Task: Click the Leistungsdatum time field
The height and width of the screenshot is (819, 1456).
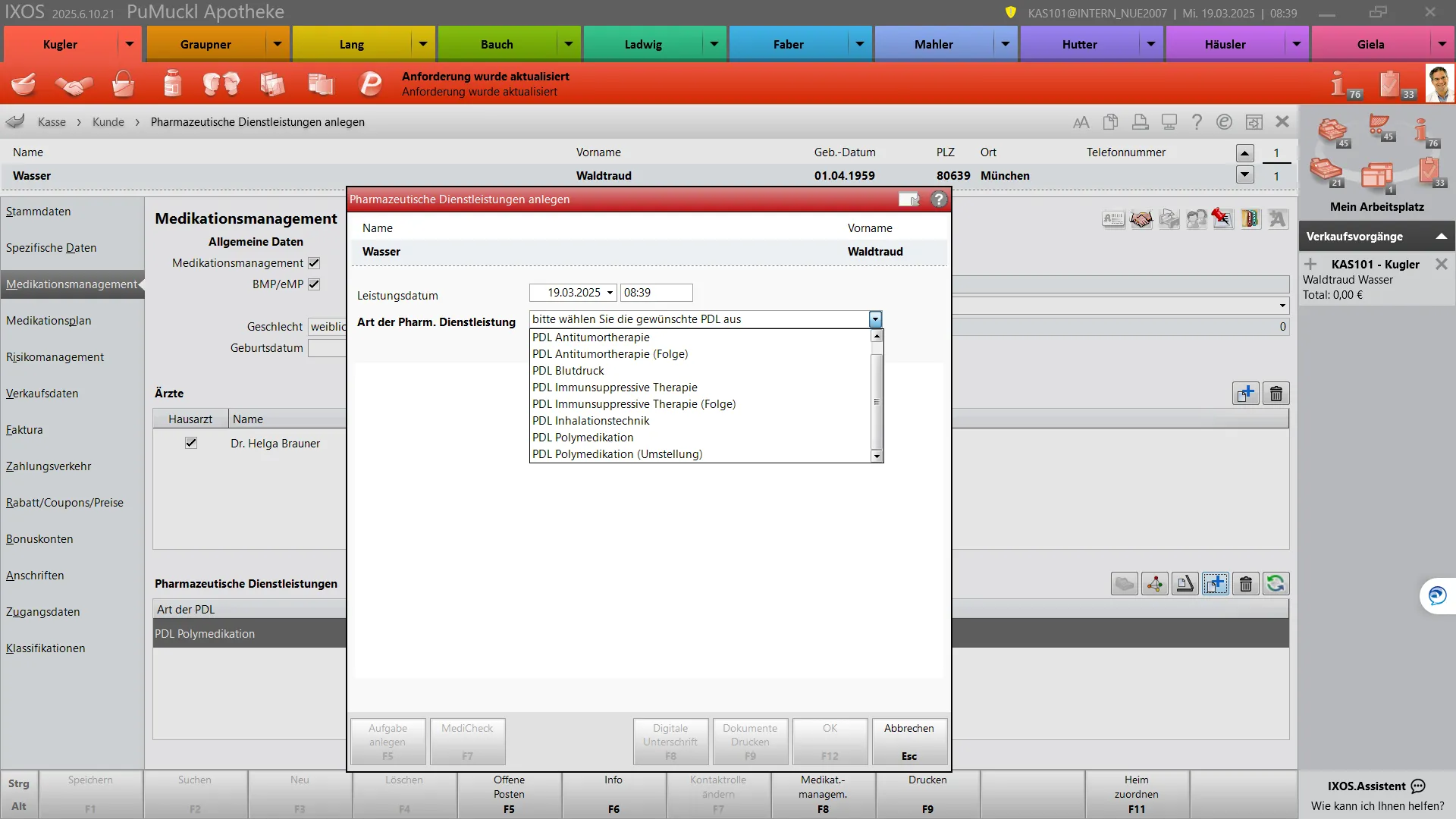Action: [x=656, y=293]
